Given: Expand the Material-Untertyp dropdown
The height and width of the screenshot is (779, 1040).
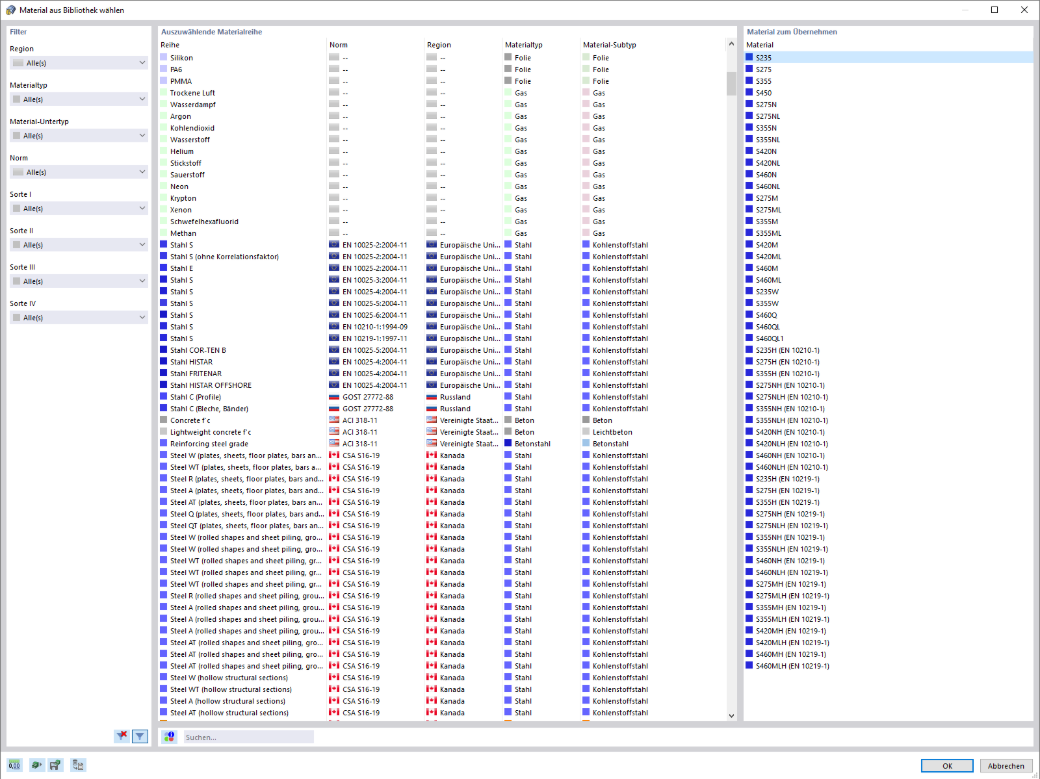Looking at the screenshot, I should (78, 135).
